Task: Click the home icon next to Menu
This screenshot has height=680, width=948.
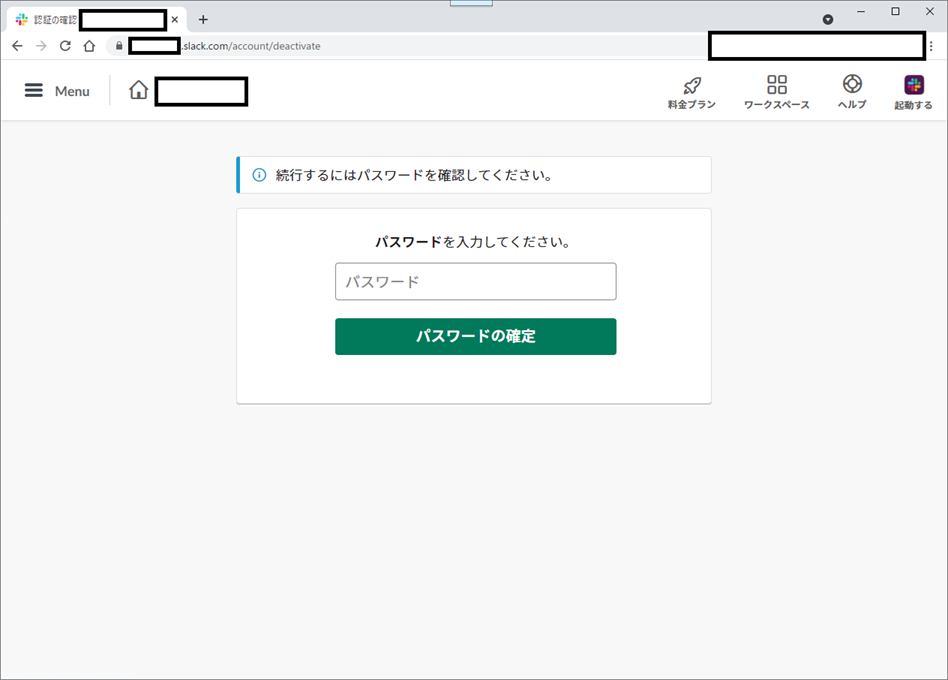Action: tap(138, 90)
